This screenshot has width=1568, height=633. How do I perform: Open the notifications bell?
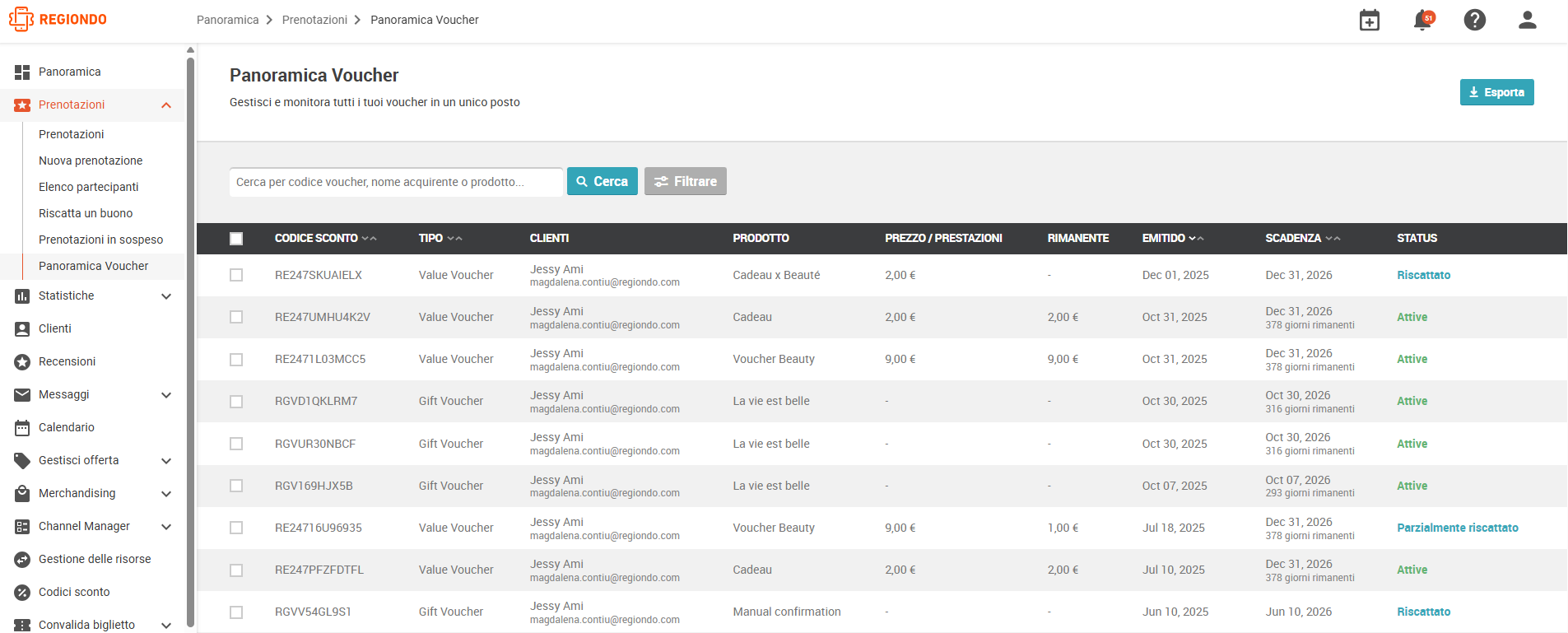coord(1422,20)
